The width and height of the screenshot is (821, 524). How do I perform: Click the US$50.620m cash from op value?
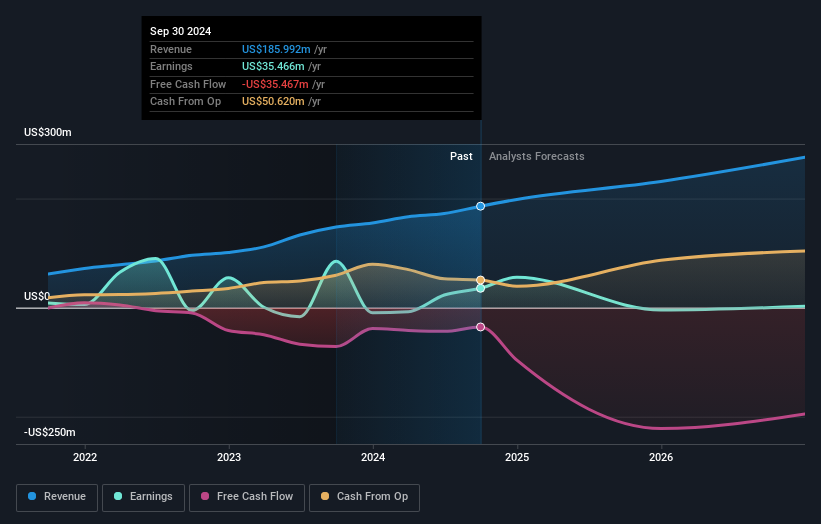273,102
